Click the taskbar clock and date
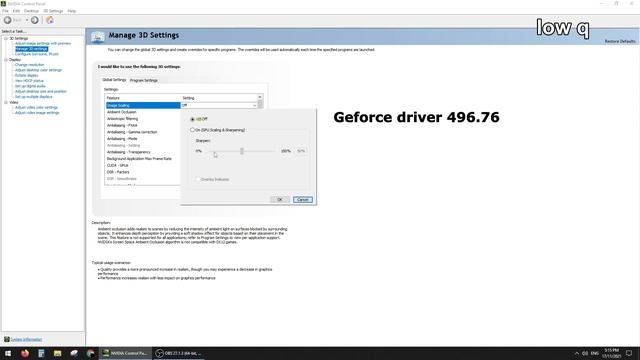This screenshot has height=360, width=640. tap(611, 353)
